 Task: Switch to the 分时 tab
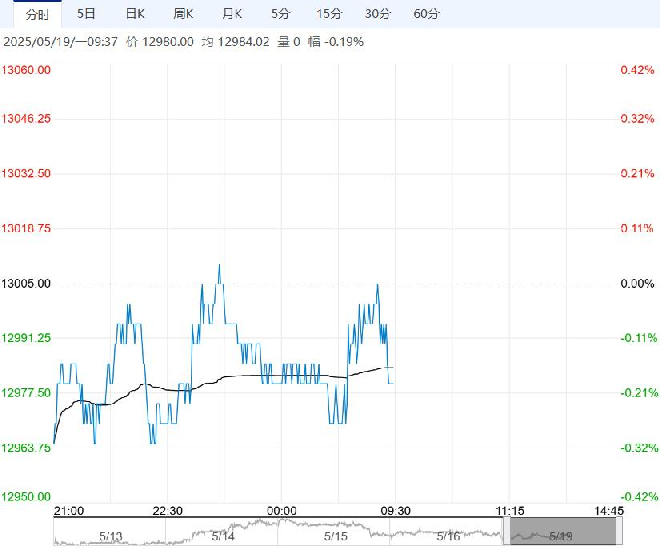[x=37, y=14]
